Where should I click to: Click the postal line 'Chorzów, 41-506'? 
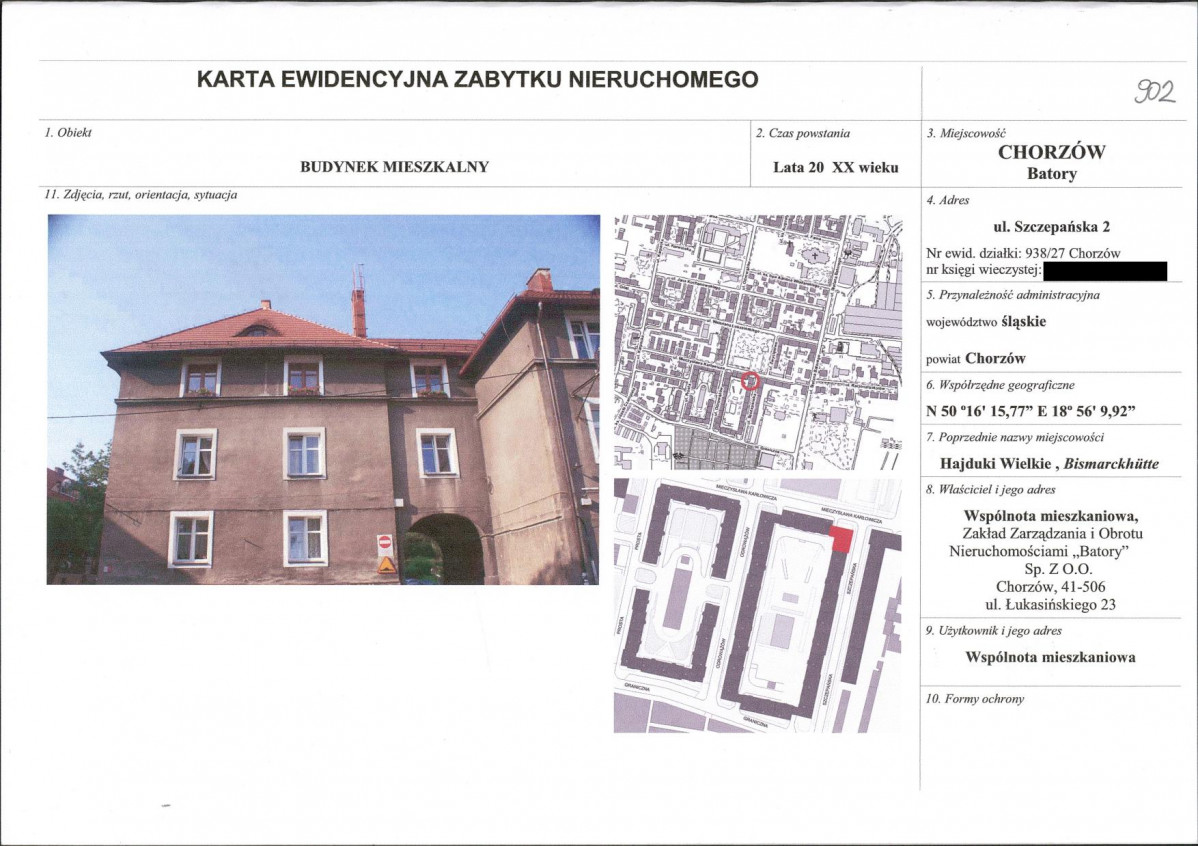point(1051,587)
